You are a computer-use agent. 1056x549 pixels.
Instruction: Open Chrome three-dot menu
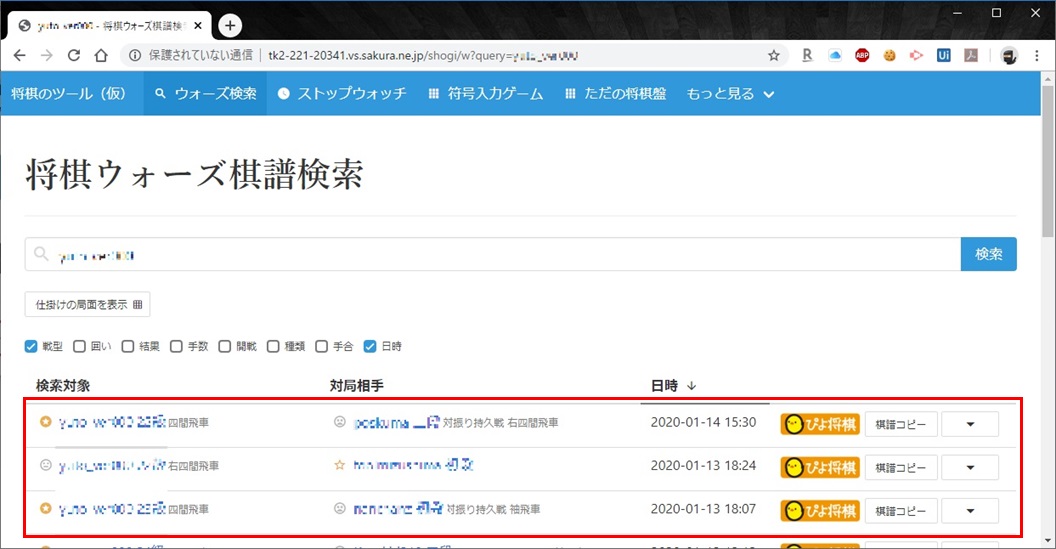coord(1037,56)
